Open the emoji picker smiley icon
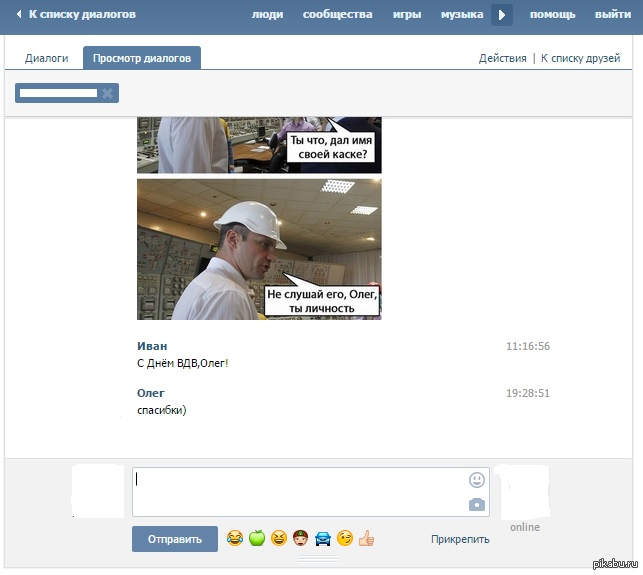643x575 pixels. click(477, 480)
